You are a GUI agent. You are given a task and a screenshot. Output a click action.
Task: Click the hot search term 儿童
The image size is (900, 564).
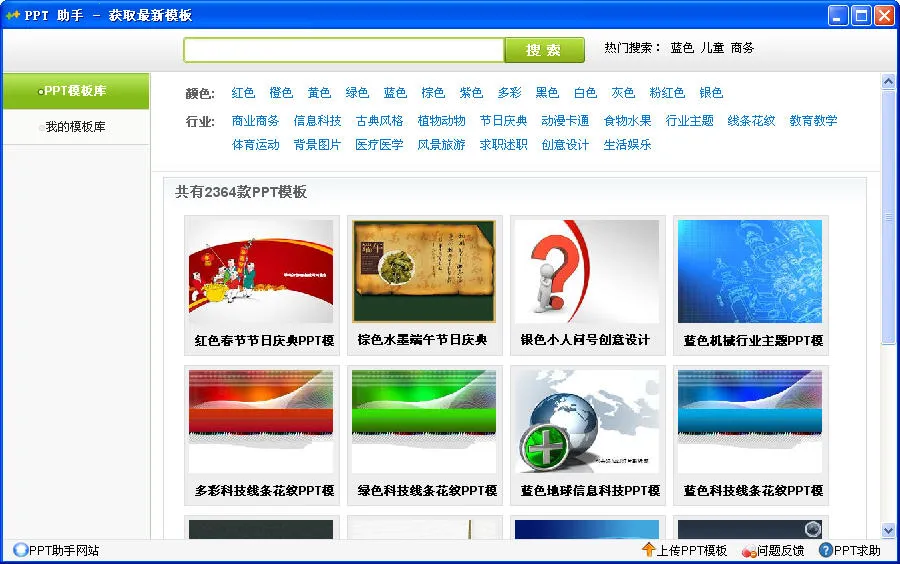pos(712,48)
